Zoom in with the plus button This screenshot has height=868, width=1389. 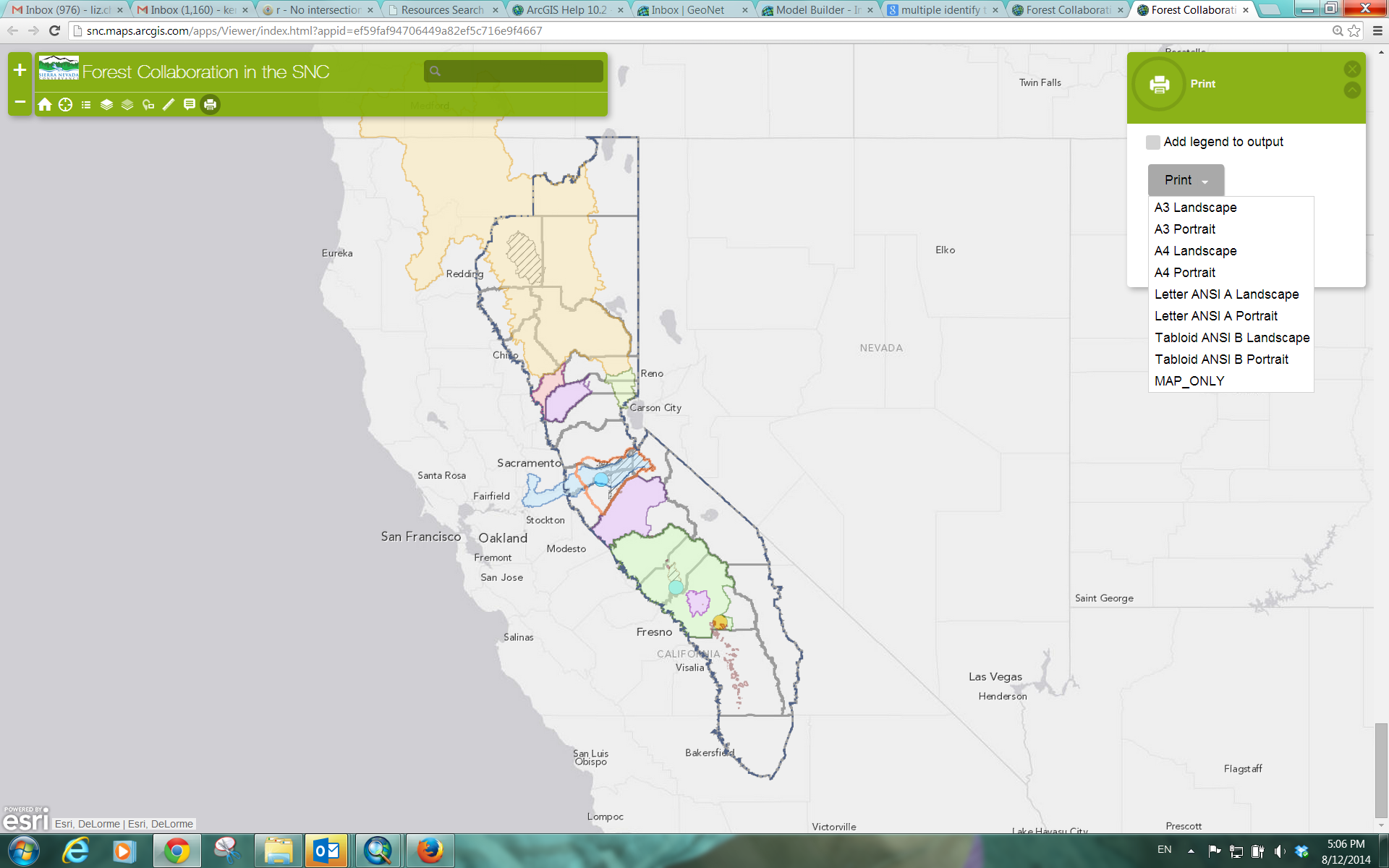pyautogui.click(x=20, y=70)
